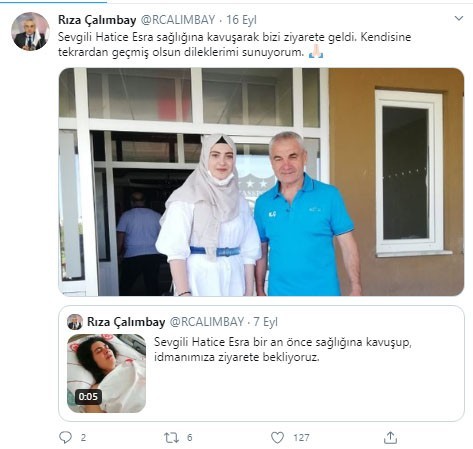Expand the tweet options chevron
Image resolution: width=473 pixels, height=449 pixels.
[x=459, y=18]
